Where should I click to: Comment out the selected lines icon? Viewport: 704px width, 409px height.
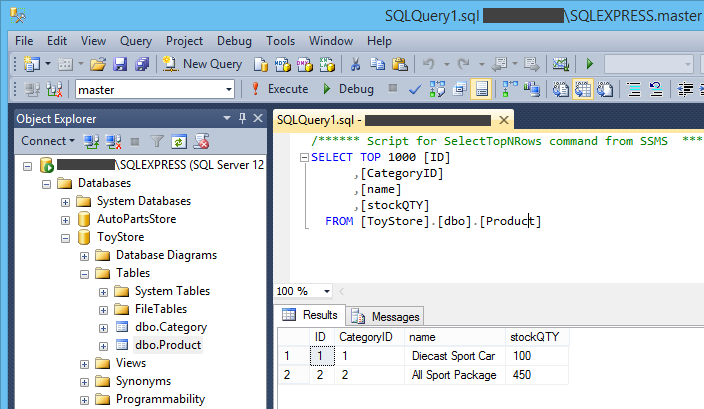click(634, 89)
